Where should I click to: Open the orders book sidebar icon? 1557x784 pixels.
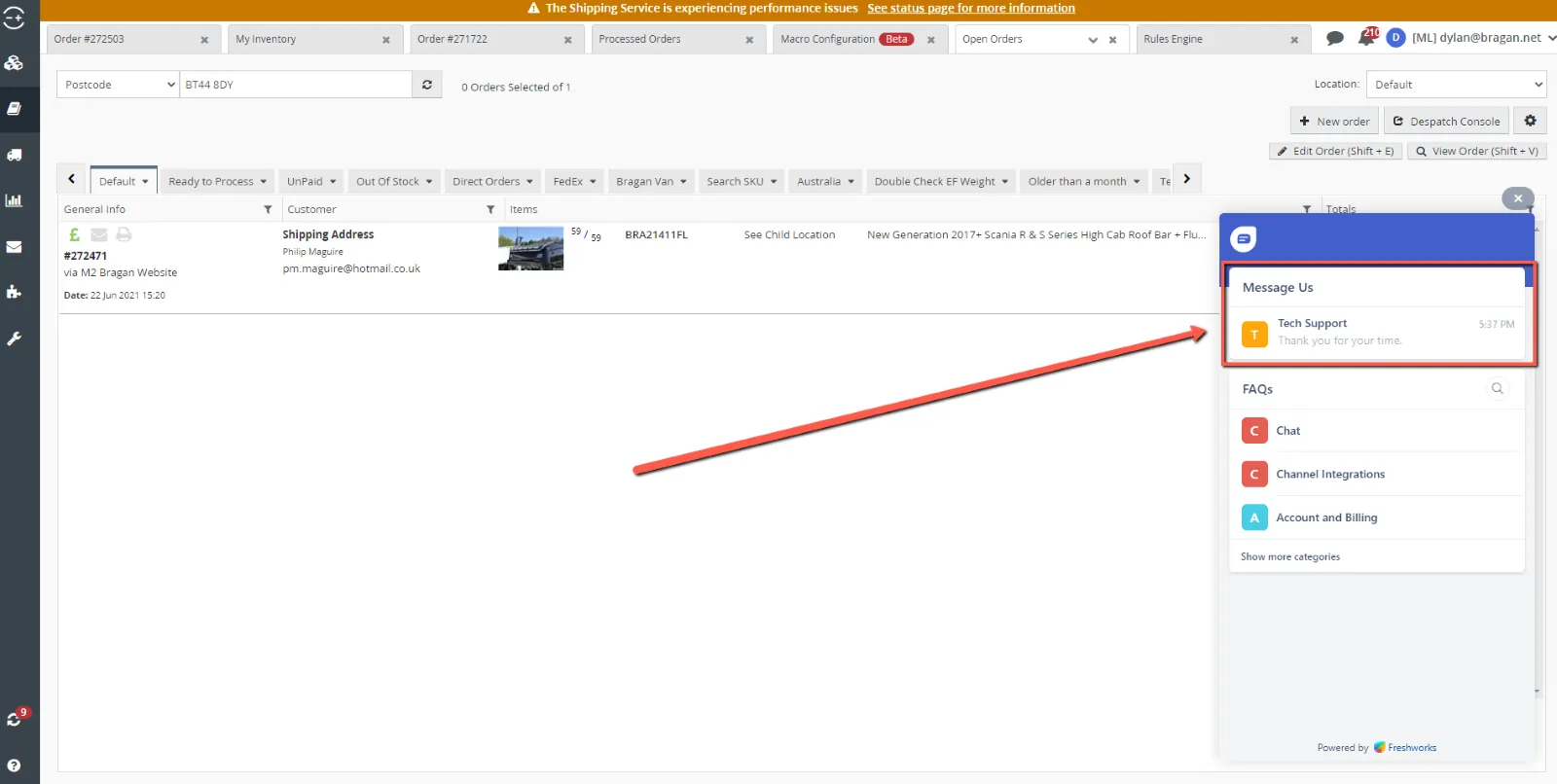point(14,109)
